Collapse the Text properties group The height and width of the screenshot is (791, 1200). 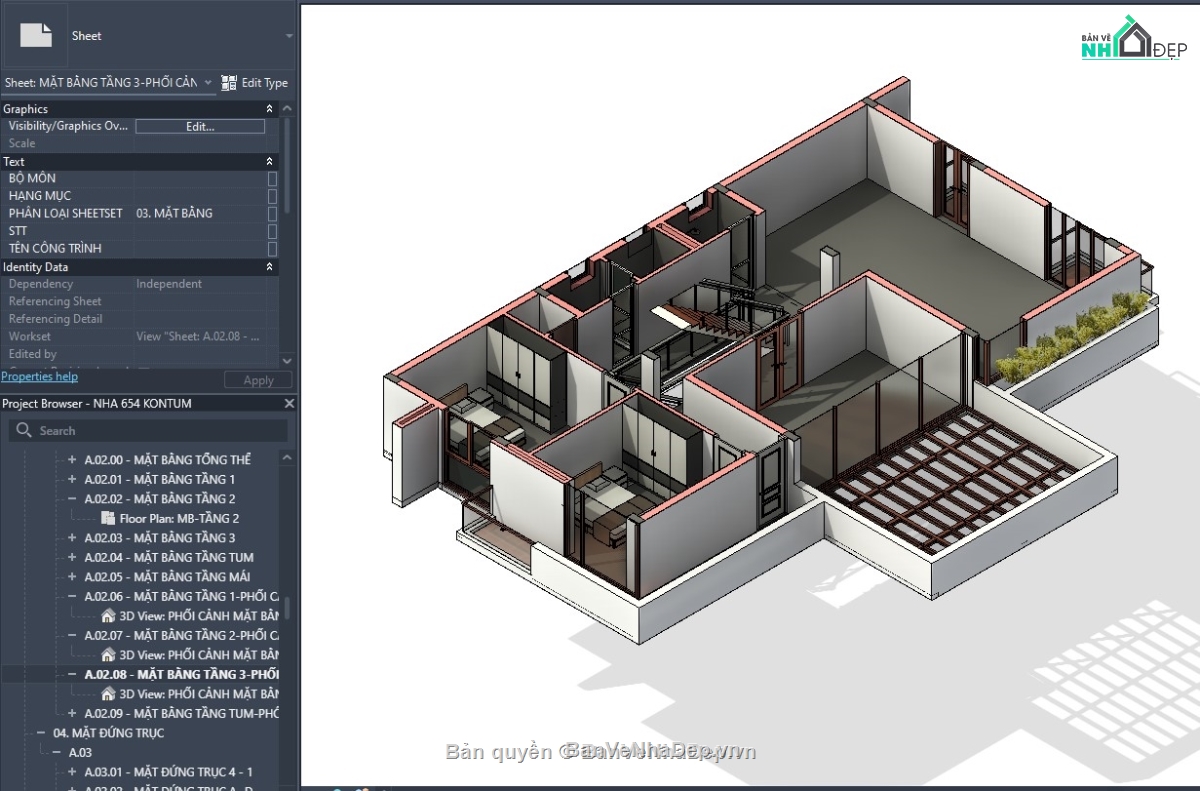pos(269,161)
